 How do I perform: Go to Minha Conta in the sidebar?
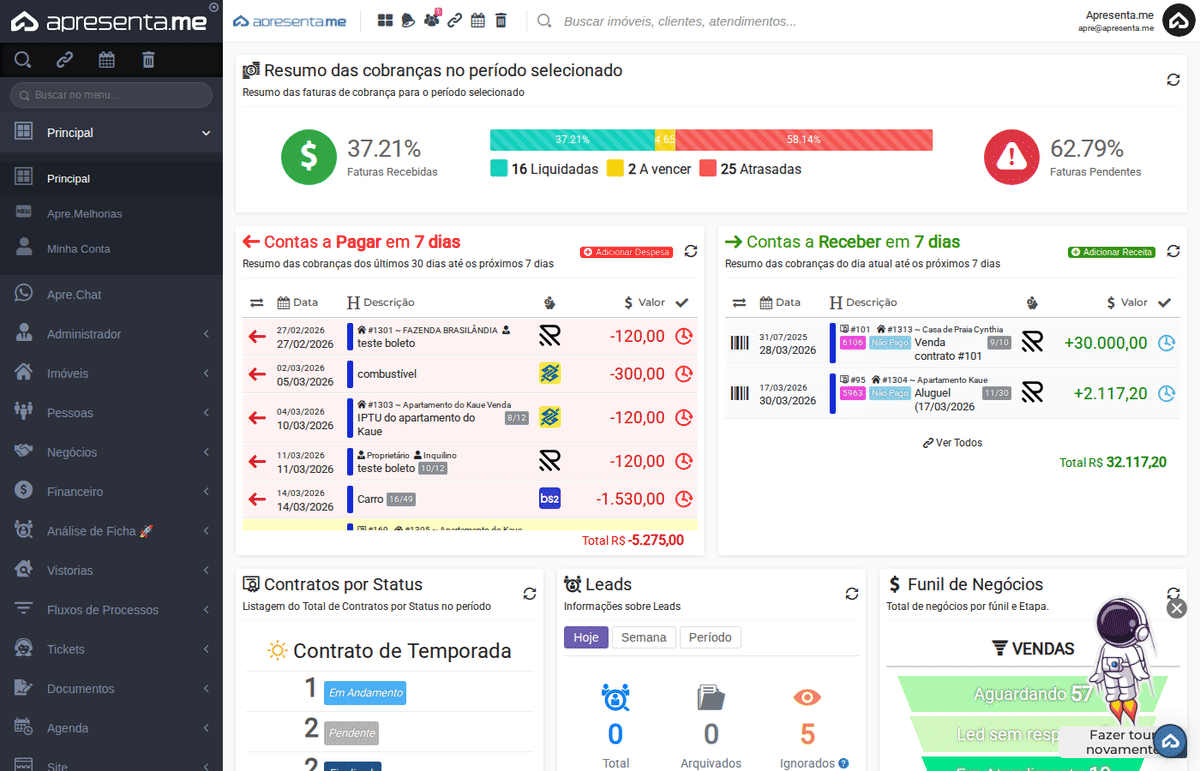(x=78, y=249)
